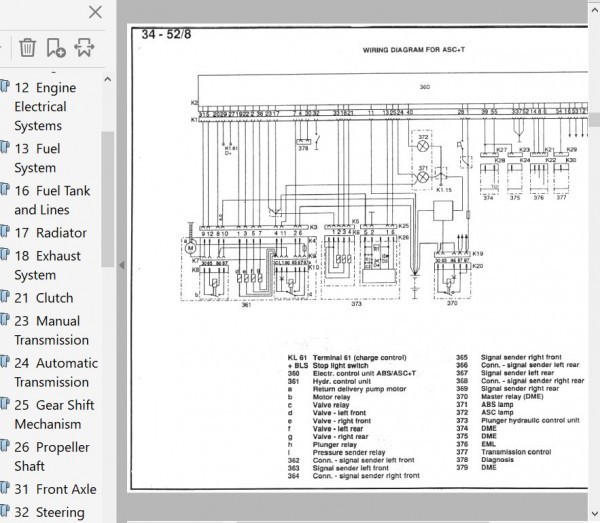The width and height of the screenshot is (600, 523).
Task: Click the bookmark icon beside 18 Exhaust
Action: pyautogui.click(x=4, y=255)
